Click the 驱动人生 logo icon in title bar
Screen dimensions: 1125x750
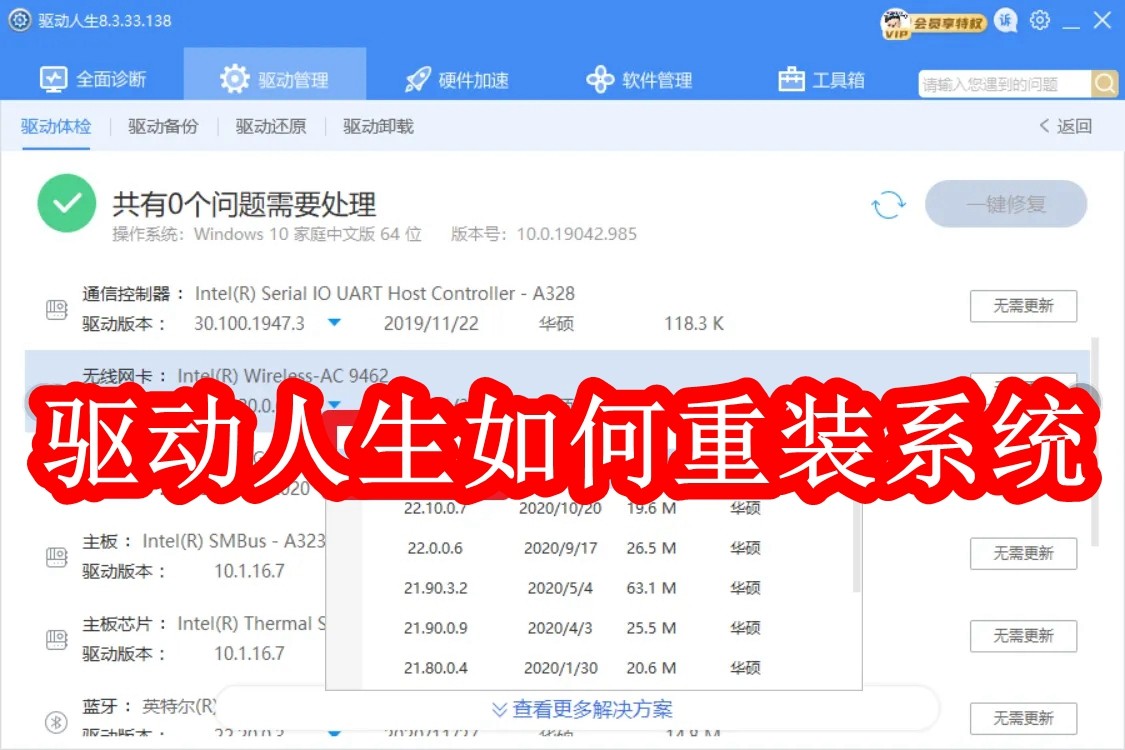tap(19, 20)
